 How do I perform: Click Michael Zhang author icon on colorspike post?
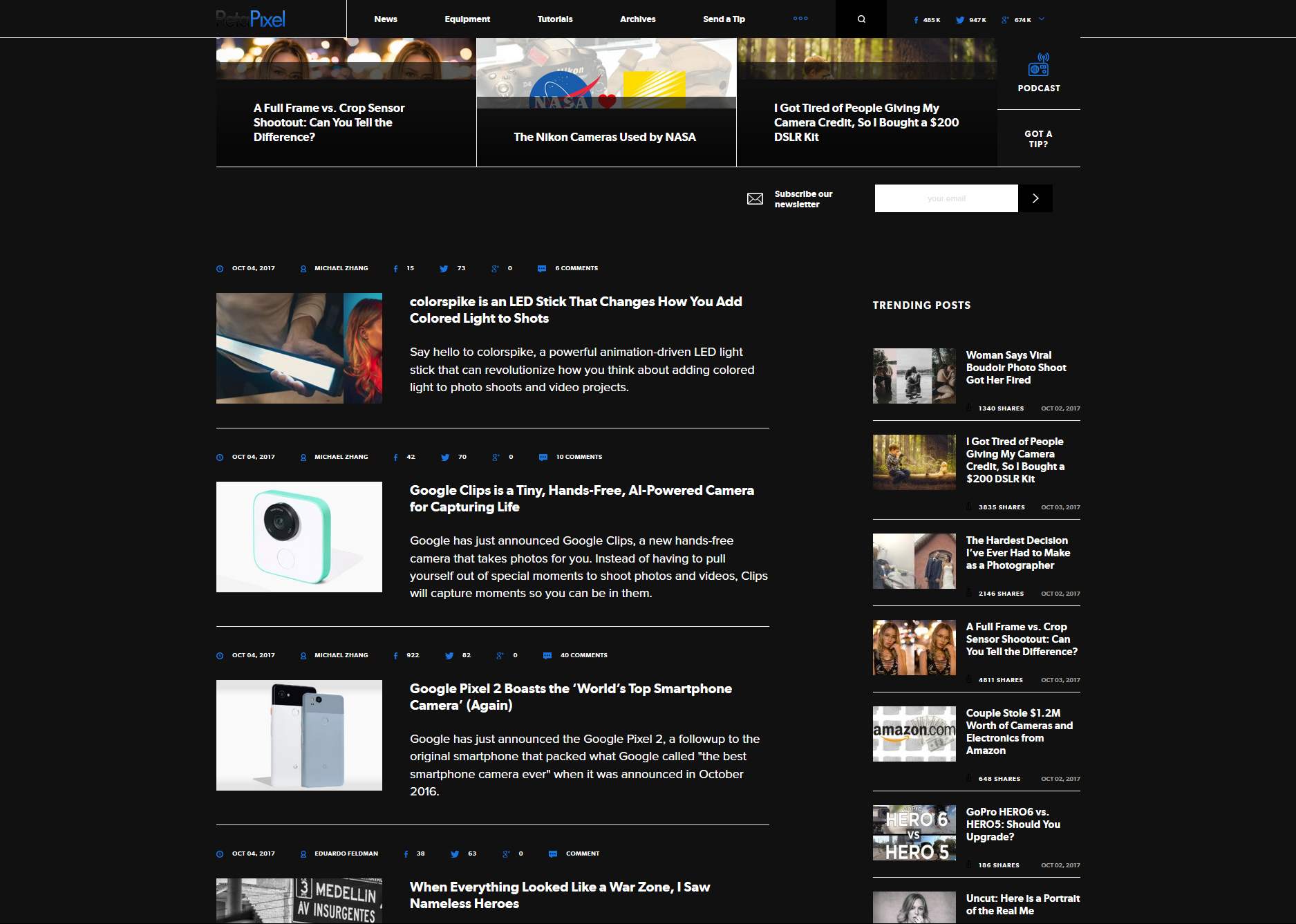[x=303, y=268]
